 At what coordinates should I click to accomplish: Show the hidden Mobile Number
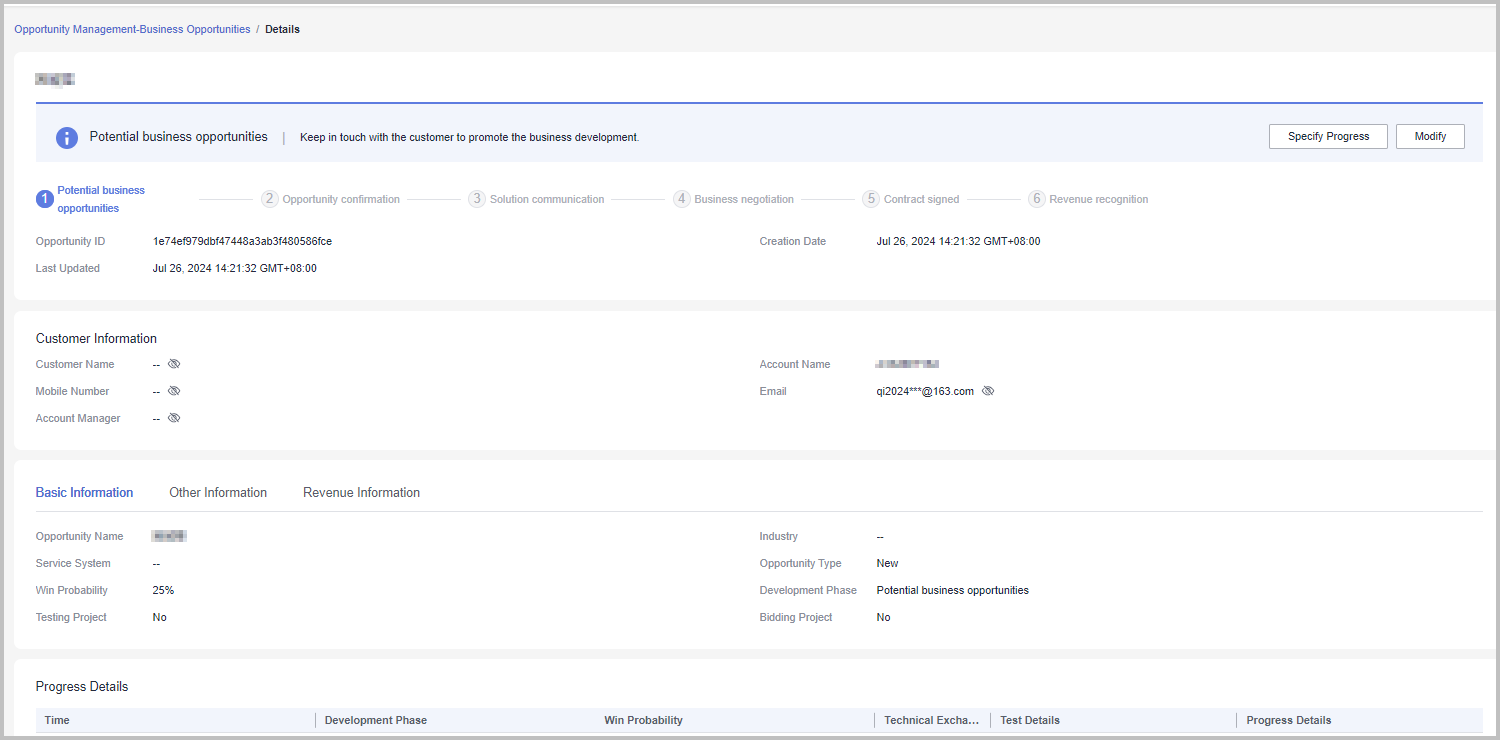click(174, 391)
